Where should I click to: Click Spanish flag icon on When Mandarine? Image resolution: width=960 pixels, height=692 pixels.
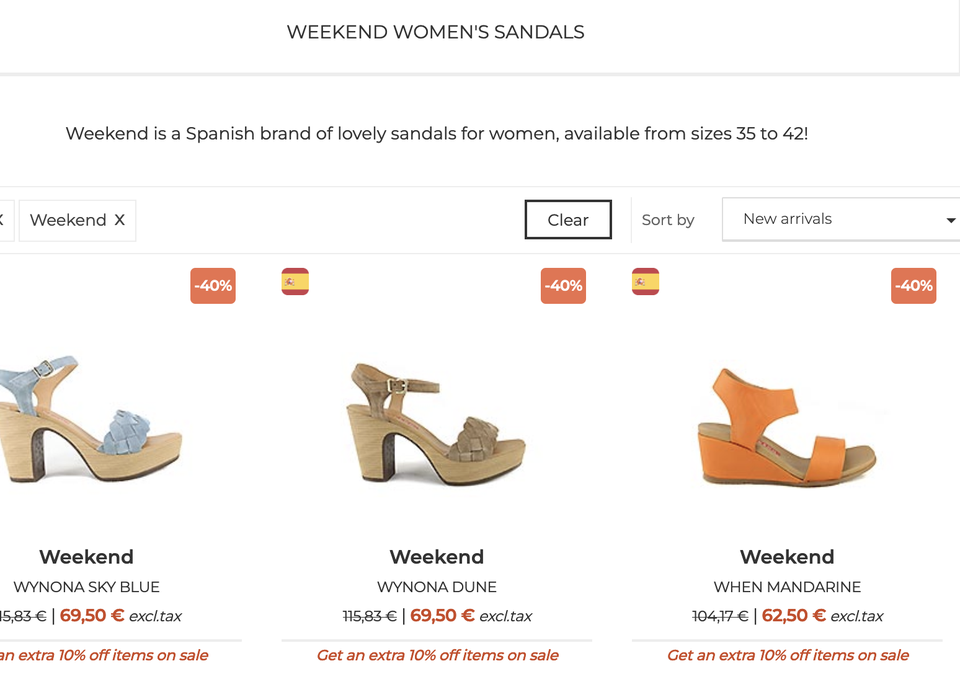[x=645, y=282]
